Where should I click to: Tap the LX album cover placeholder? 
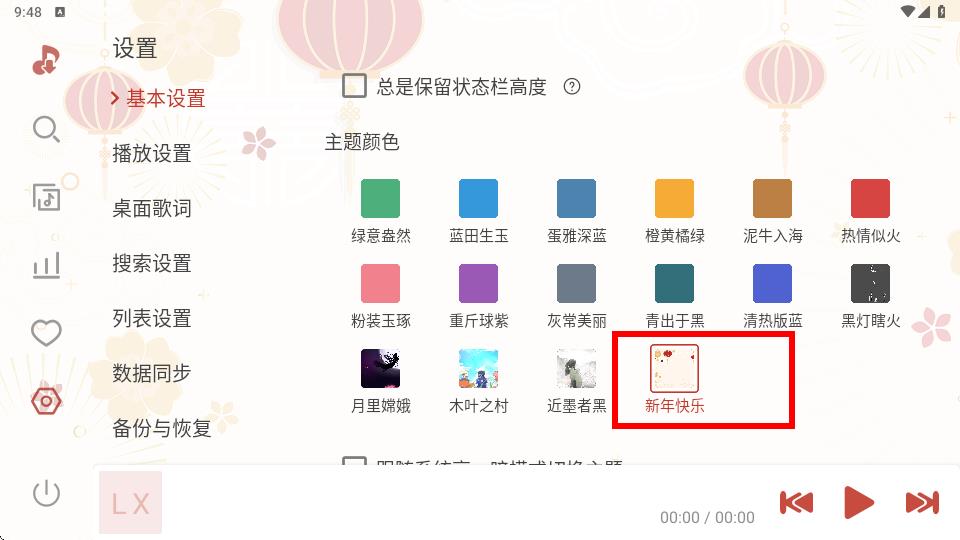point(130,502)
